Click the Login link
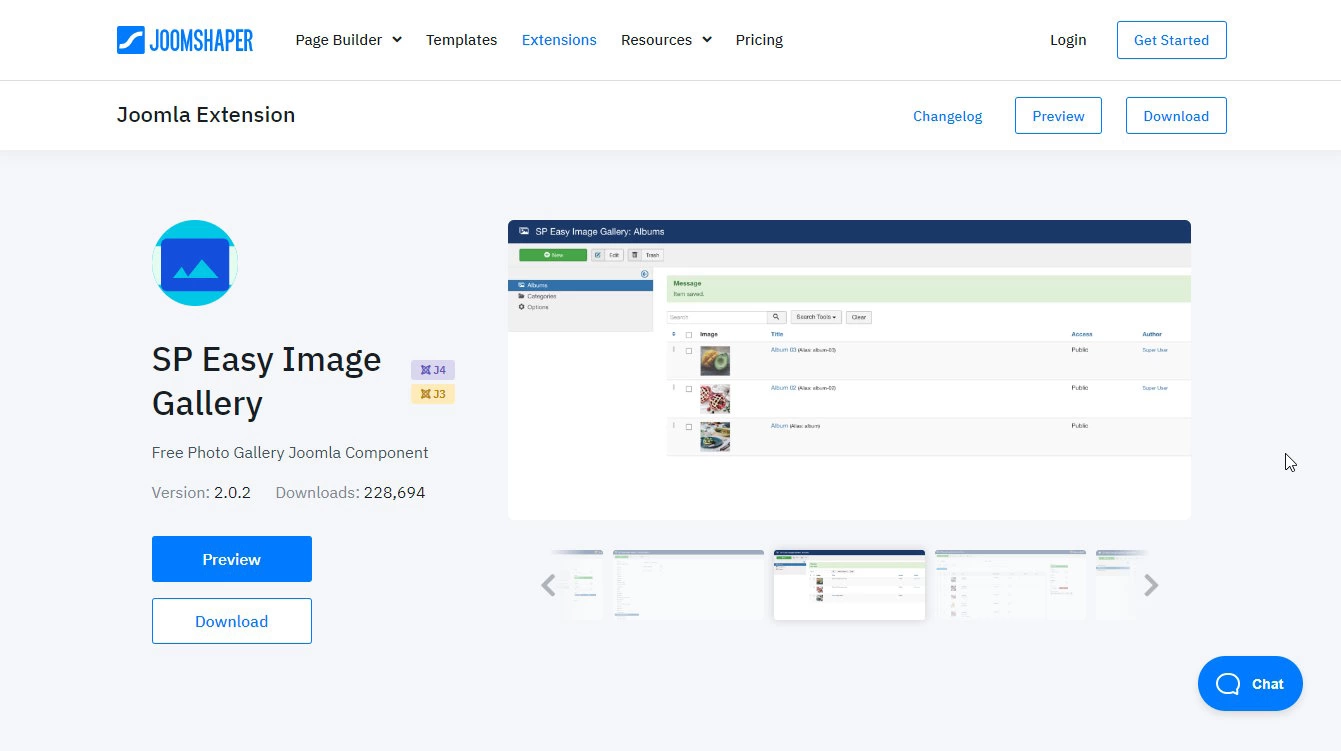1341x751 pixels. pos(1068,40)
